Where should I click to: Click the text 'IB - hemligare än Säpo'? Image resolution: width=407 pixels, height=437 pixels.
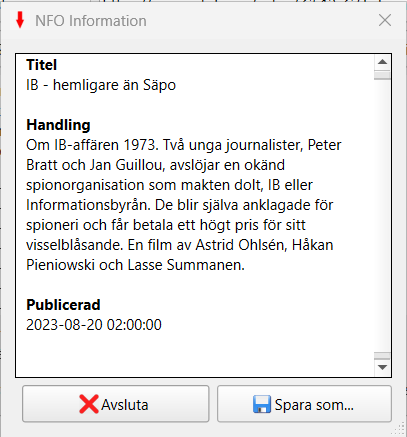tap(101, 85)
